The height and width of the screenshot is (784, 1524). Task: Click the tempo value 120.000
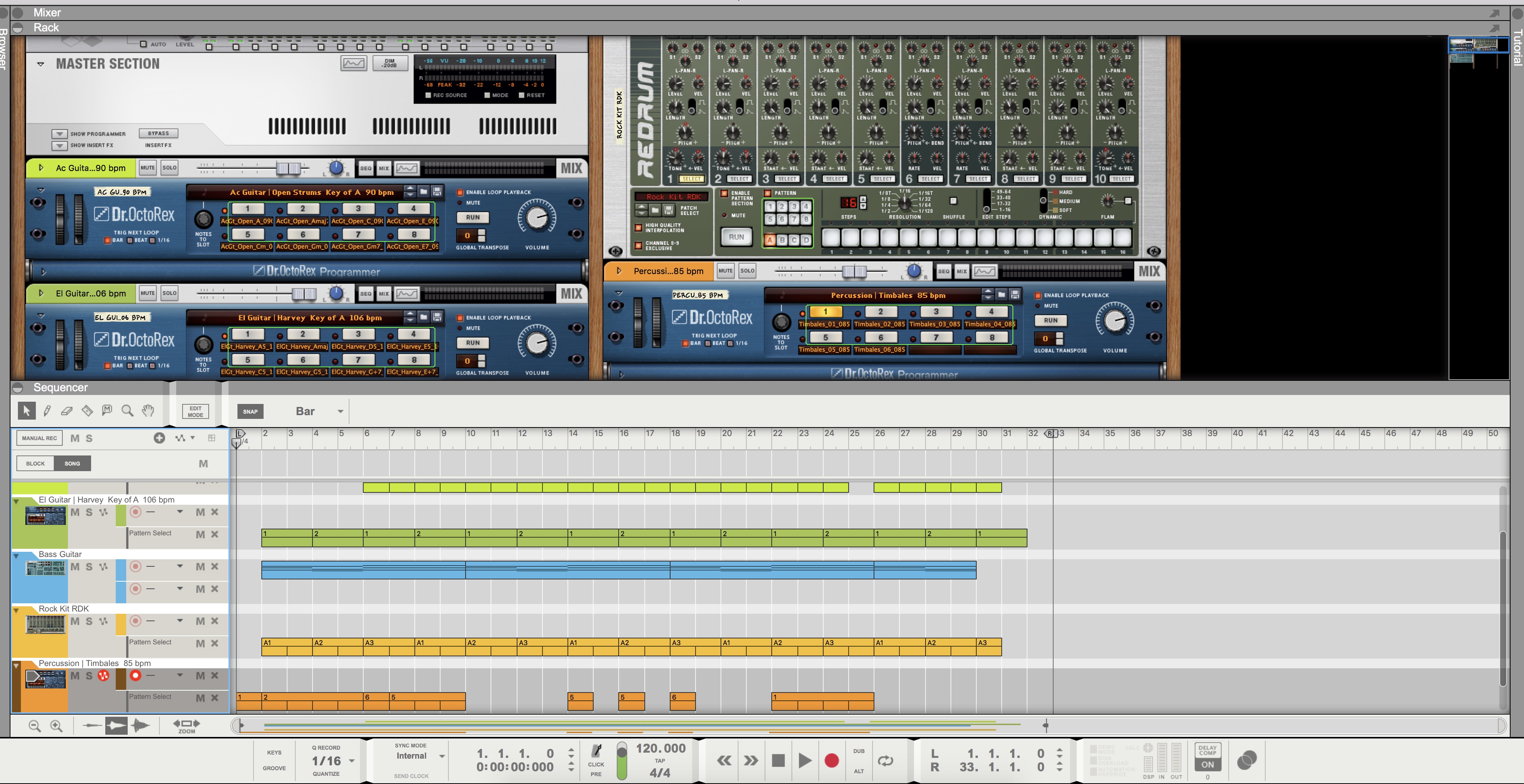[x=660, y=749]
